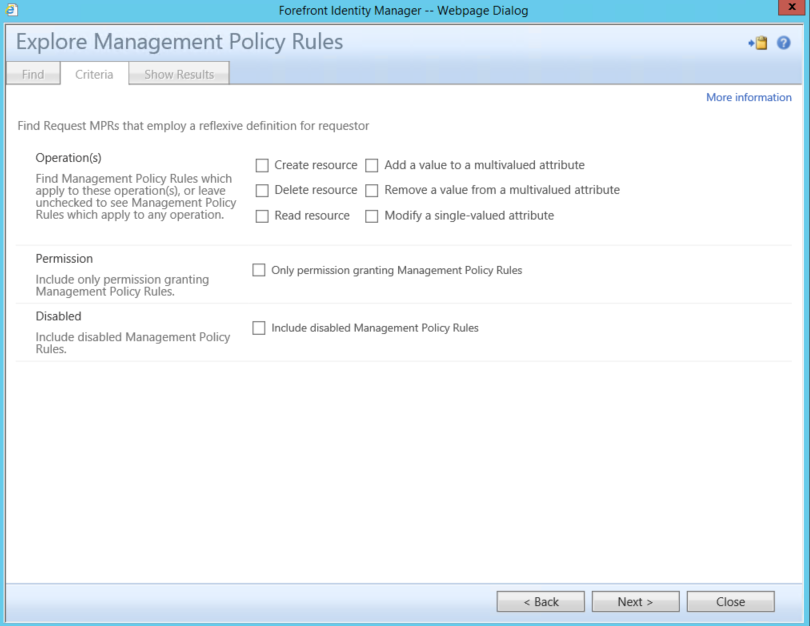This screenshot has height=626, width=810.
Task: Switch to the Find tab
Action: point(33,74)
